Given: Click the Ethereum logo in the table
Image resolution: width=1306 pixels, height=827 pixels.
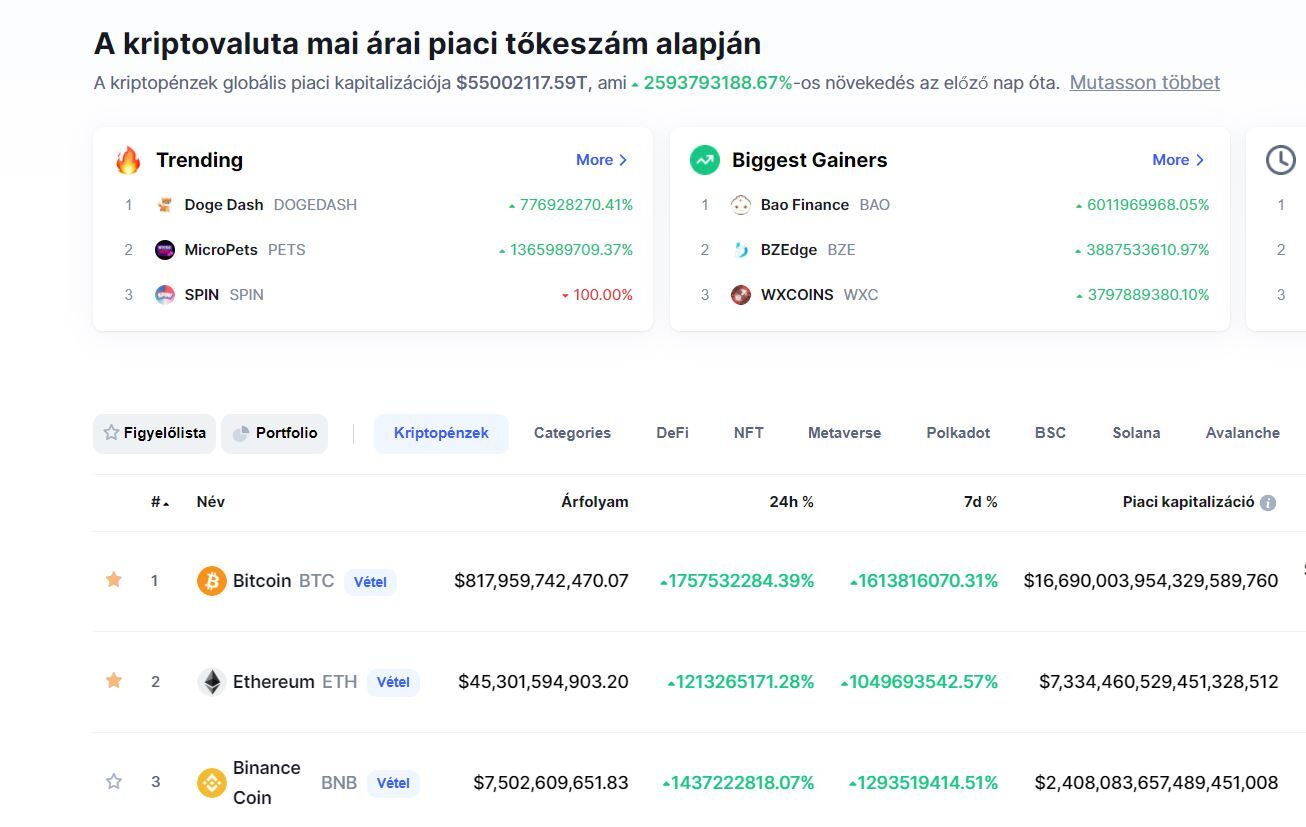Looking at the screenshot, I should [x=212, y=682].
